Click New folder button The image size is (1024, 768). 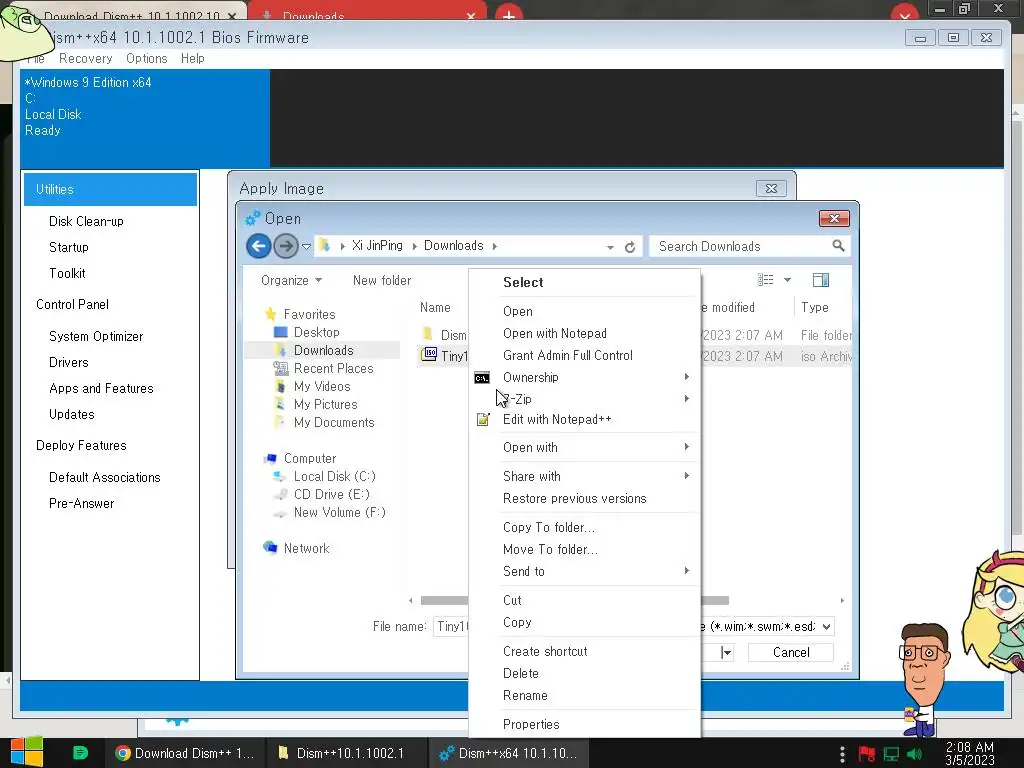[x=382, y=280]
